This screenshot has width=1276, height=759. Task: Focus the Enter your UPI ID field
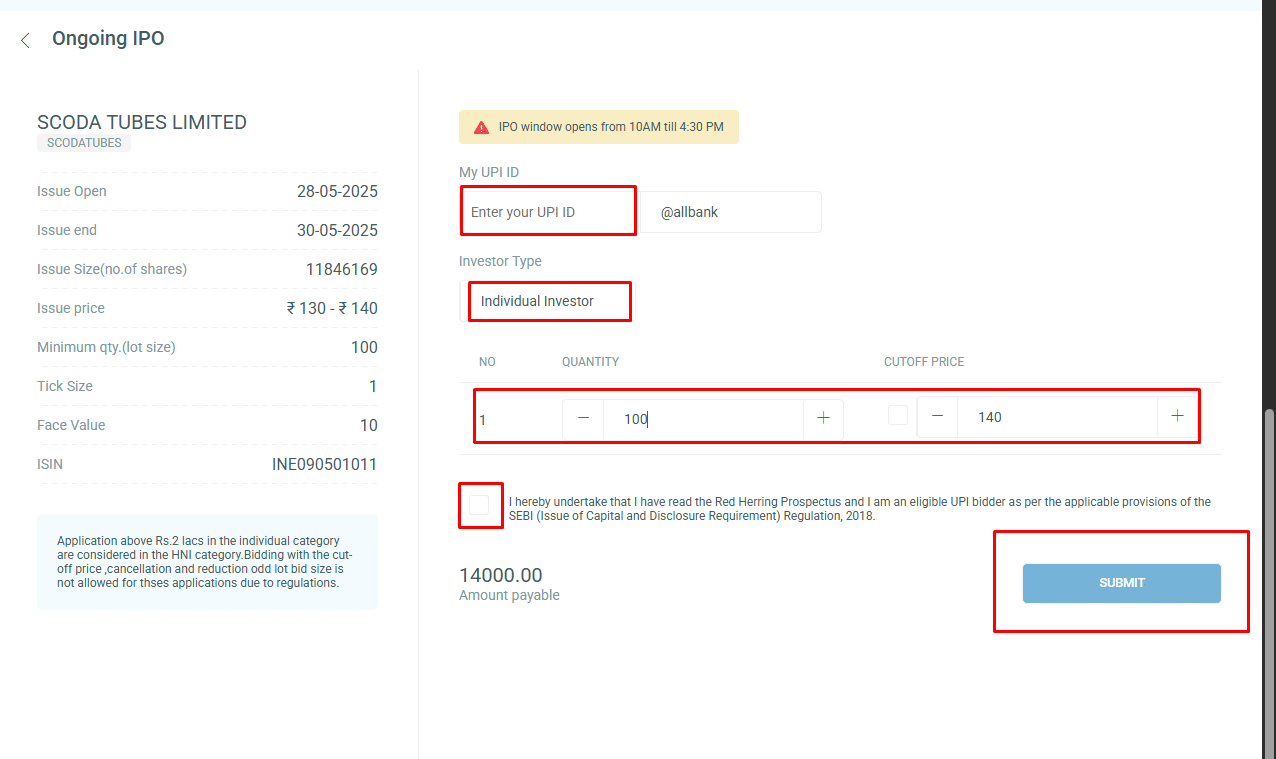pyautogui.click(x=549, y=212)
